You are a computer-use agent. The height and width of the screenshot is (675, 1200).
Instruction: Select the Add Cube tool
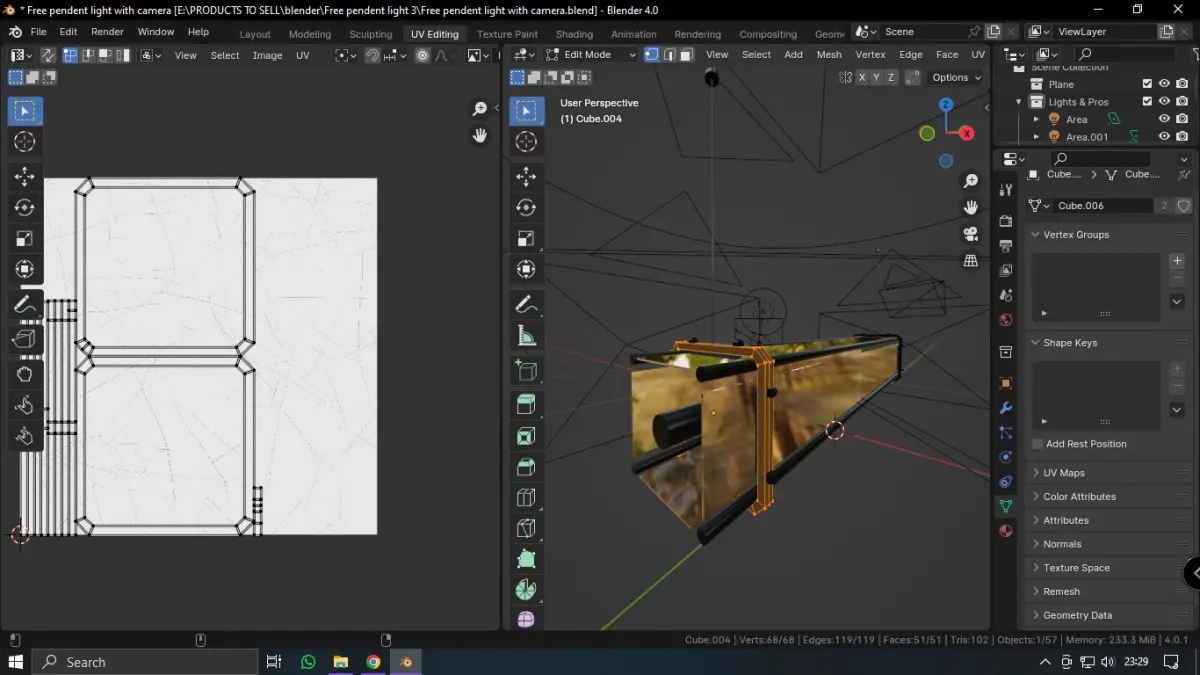coord(527,370)
